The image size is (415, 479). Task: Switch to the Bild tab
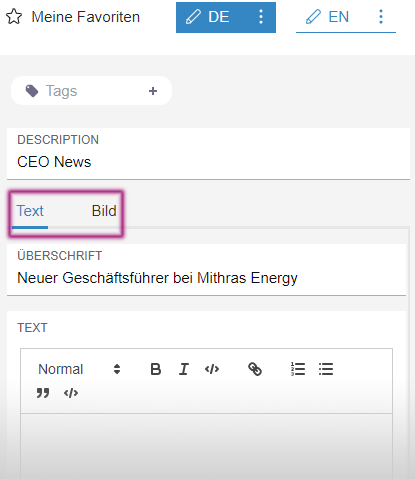click(104, 211)
